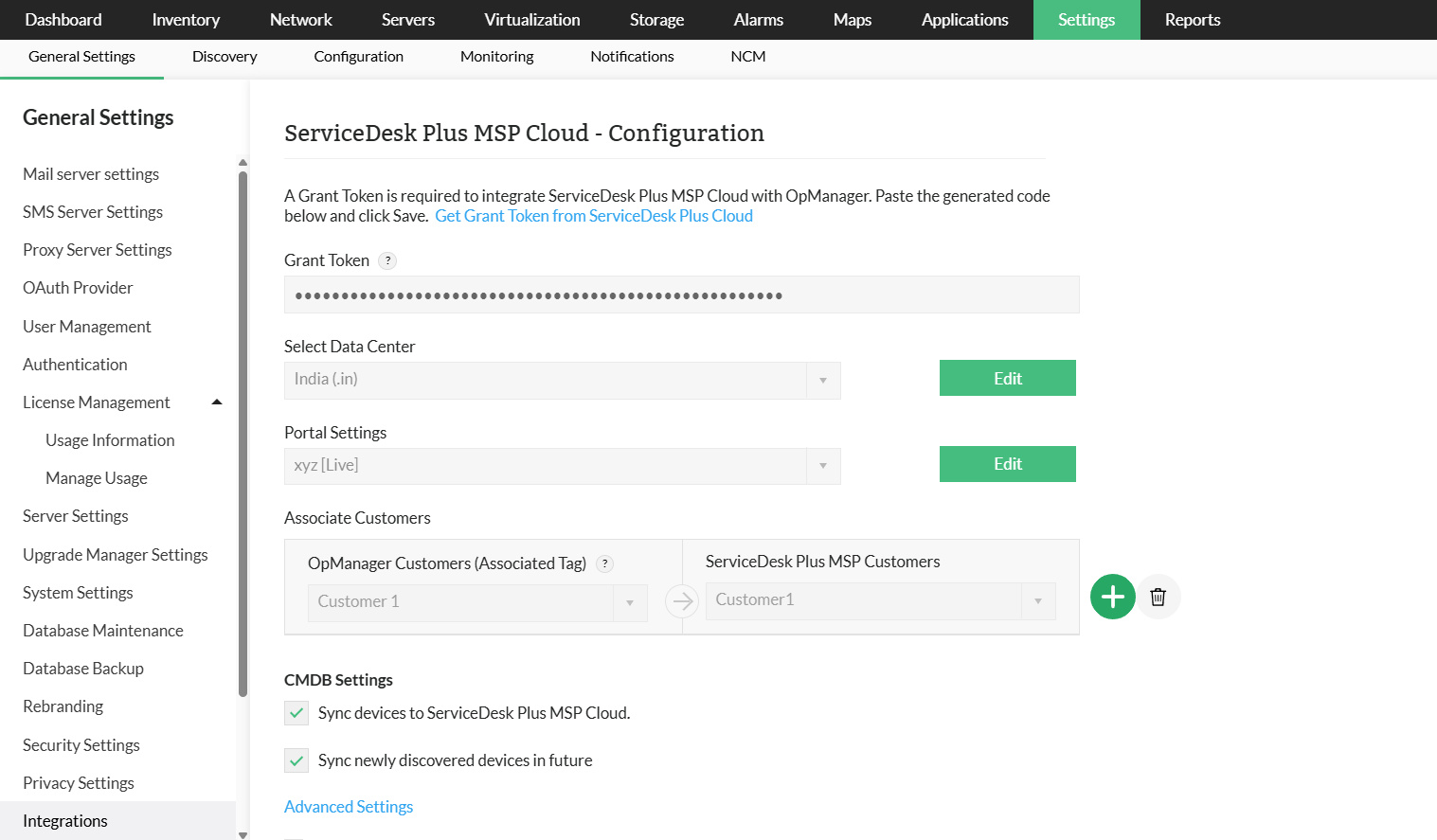View help for Associated Tag field
This screenshot has width=1437, height=840.
click(604, 563)
